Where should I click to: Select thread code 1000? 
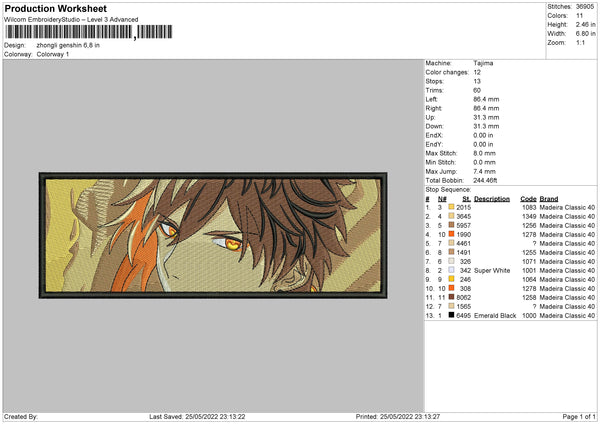[x=529, y=316]
